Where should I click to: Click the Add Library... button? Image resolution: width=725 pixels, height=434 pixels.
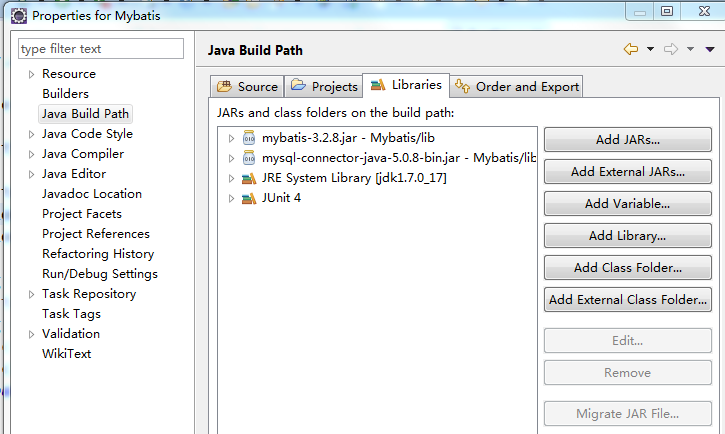tap(627, 236)
